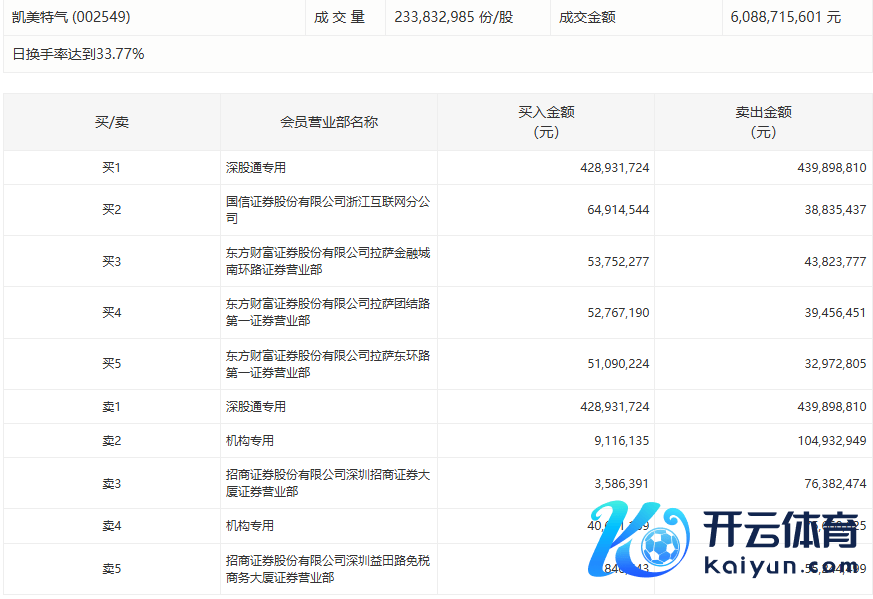The image size is (873, 599).
Task: Click 国信证券浙江互联网分公司 branch name
Action: [x=327, y=210]
